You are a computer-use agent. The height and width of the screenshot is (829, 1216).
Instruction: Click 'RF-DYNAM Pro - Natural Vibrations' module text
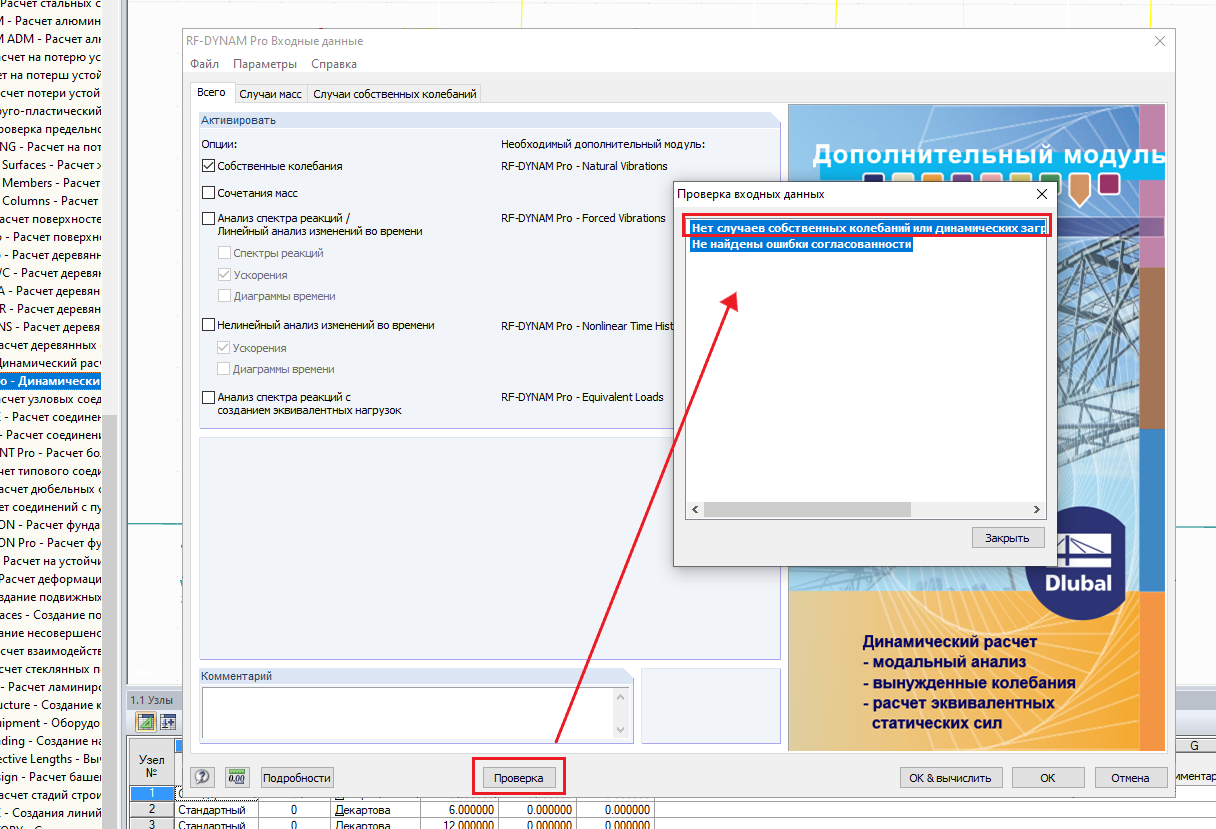point(584,166)
